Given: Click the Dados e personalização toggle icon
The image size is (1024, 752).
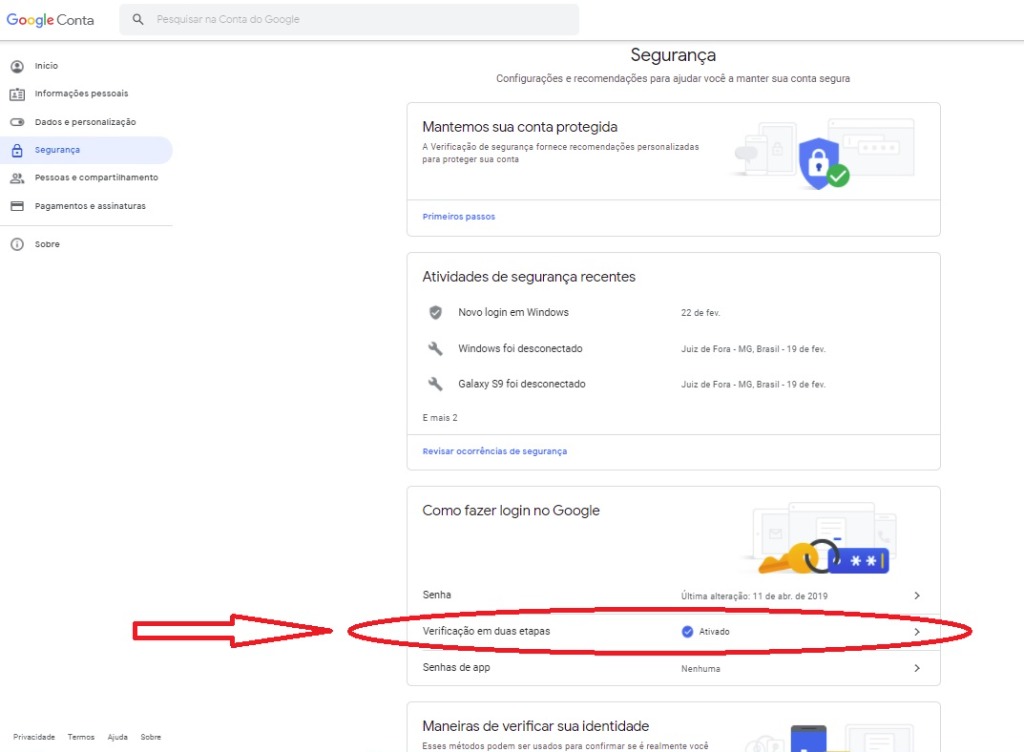Looking at the screenshot, I should (17, 122).
